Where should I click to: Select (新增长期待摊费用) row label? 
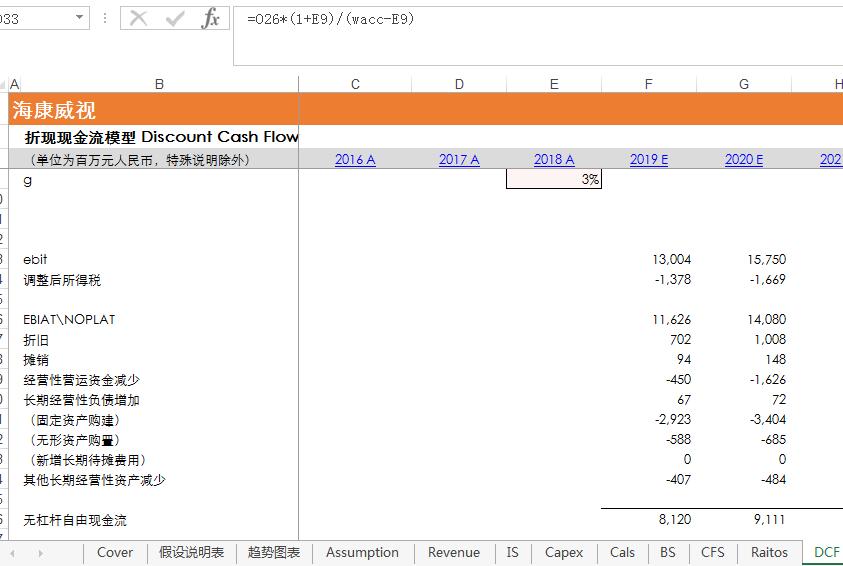point(88,461)
